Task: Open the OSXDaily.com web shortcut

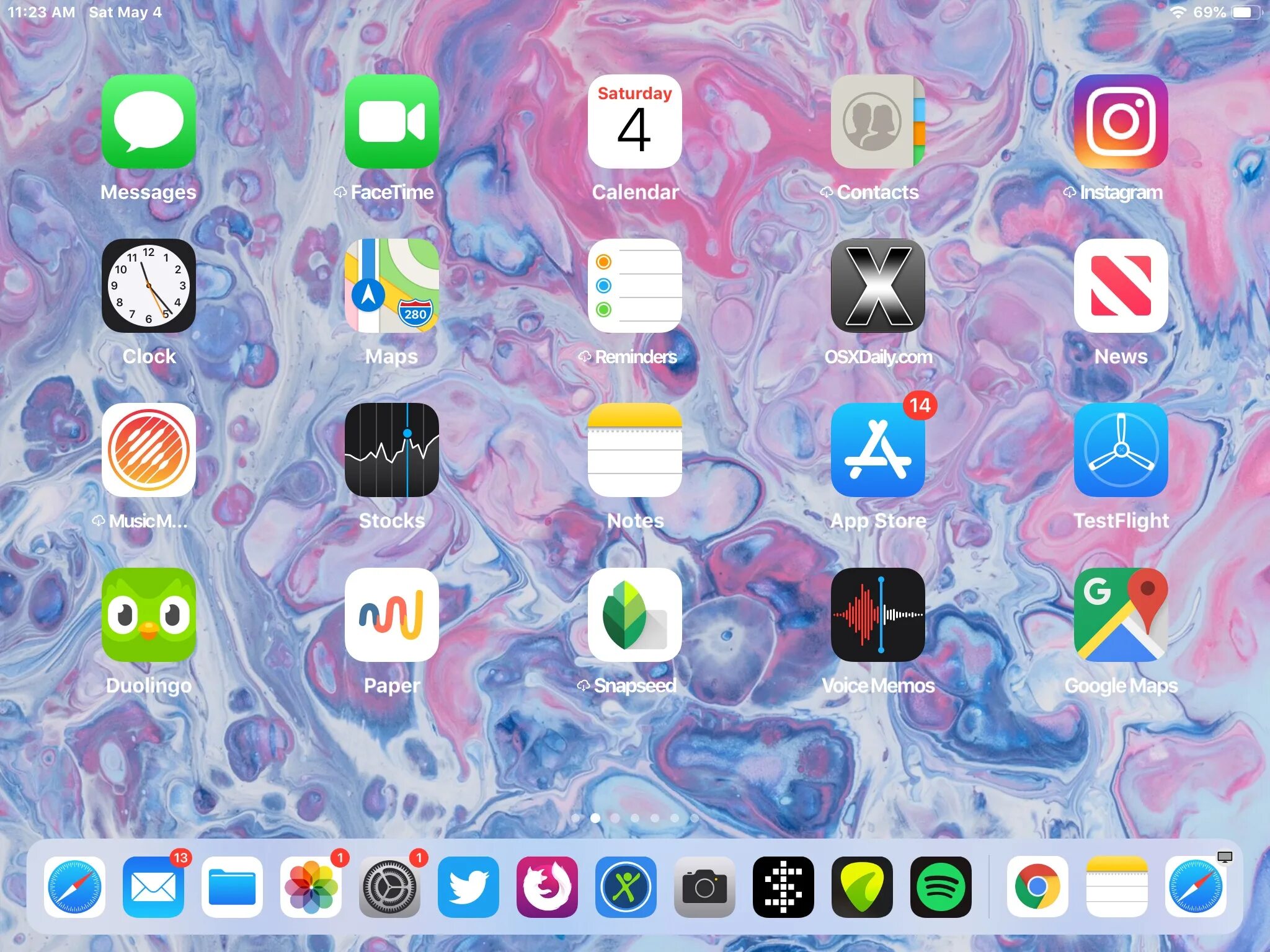Action: click(x=878, y=286)
